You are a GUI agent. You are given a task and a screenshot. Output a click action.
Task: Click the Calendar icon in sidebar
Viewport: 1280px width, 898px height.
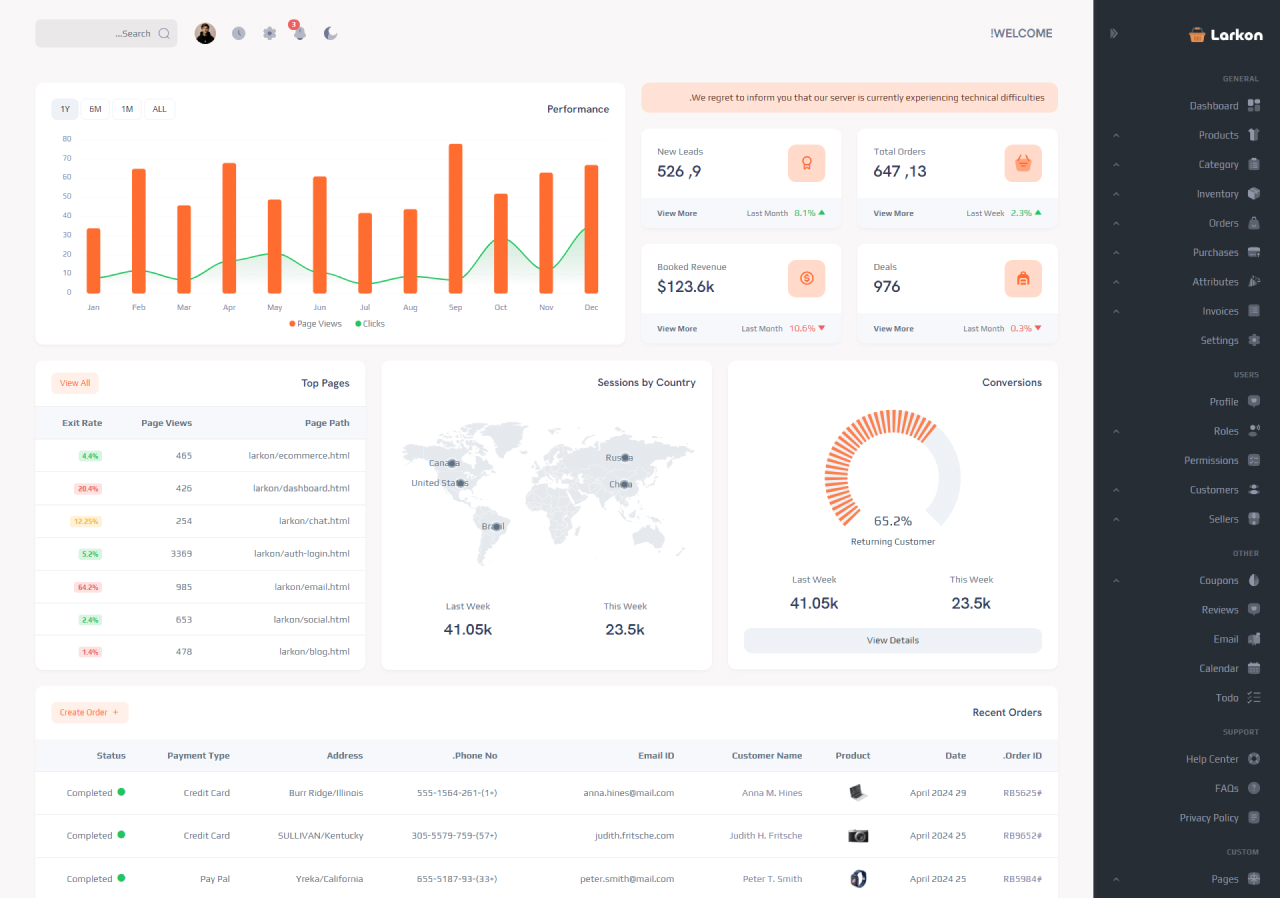[x=1254, y=668]
